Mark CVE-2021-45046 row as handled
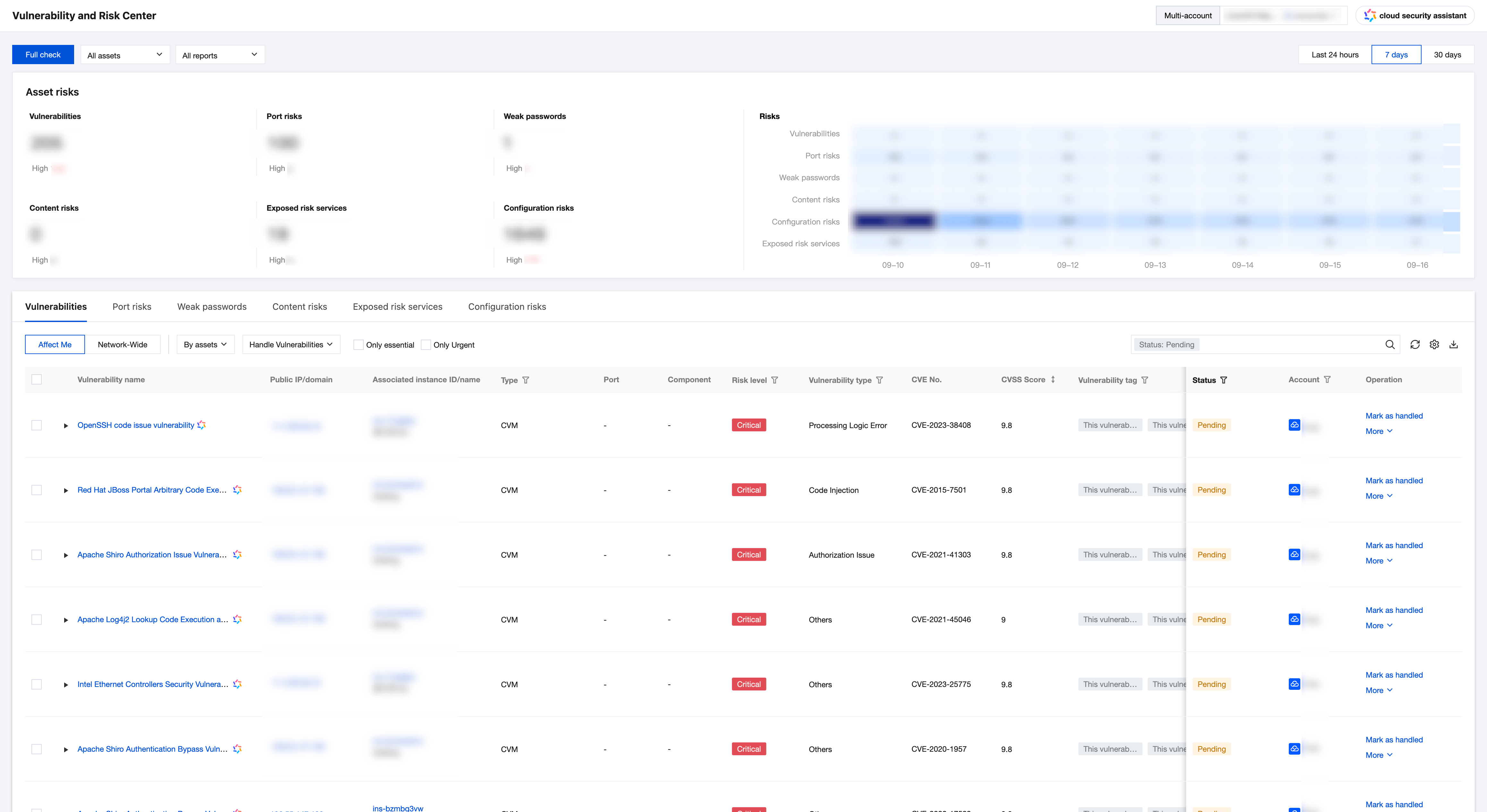 [1393, 611]
